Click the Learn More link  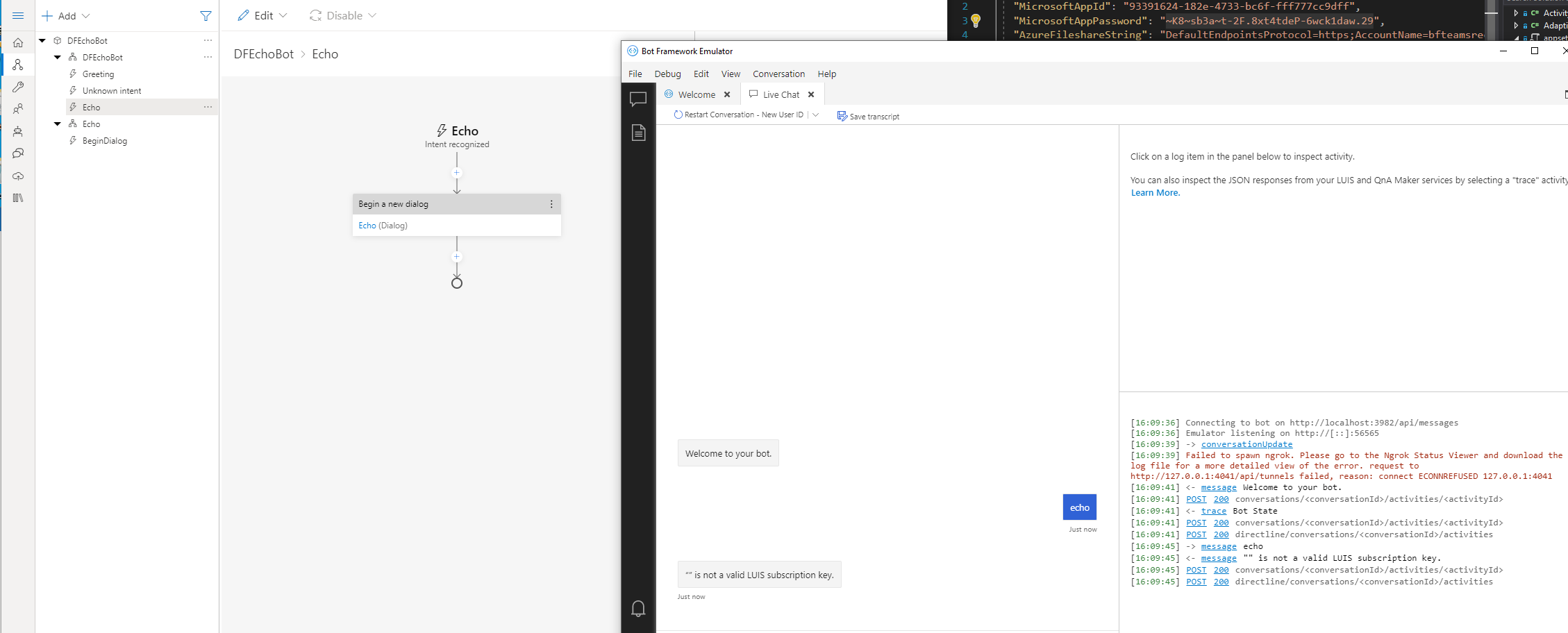[x=1155, y=192]
